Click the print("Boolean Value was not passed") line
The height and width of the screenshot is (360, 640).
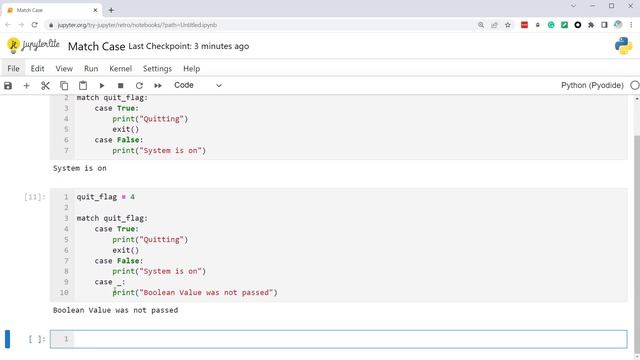click(195, 293)
